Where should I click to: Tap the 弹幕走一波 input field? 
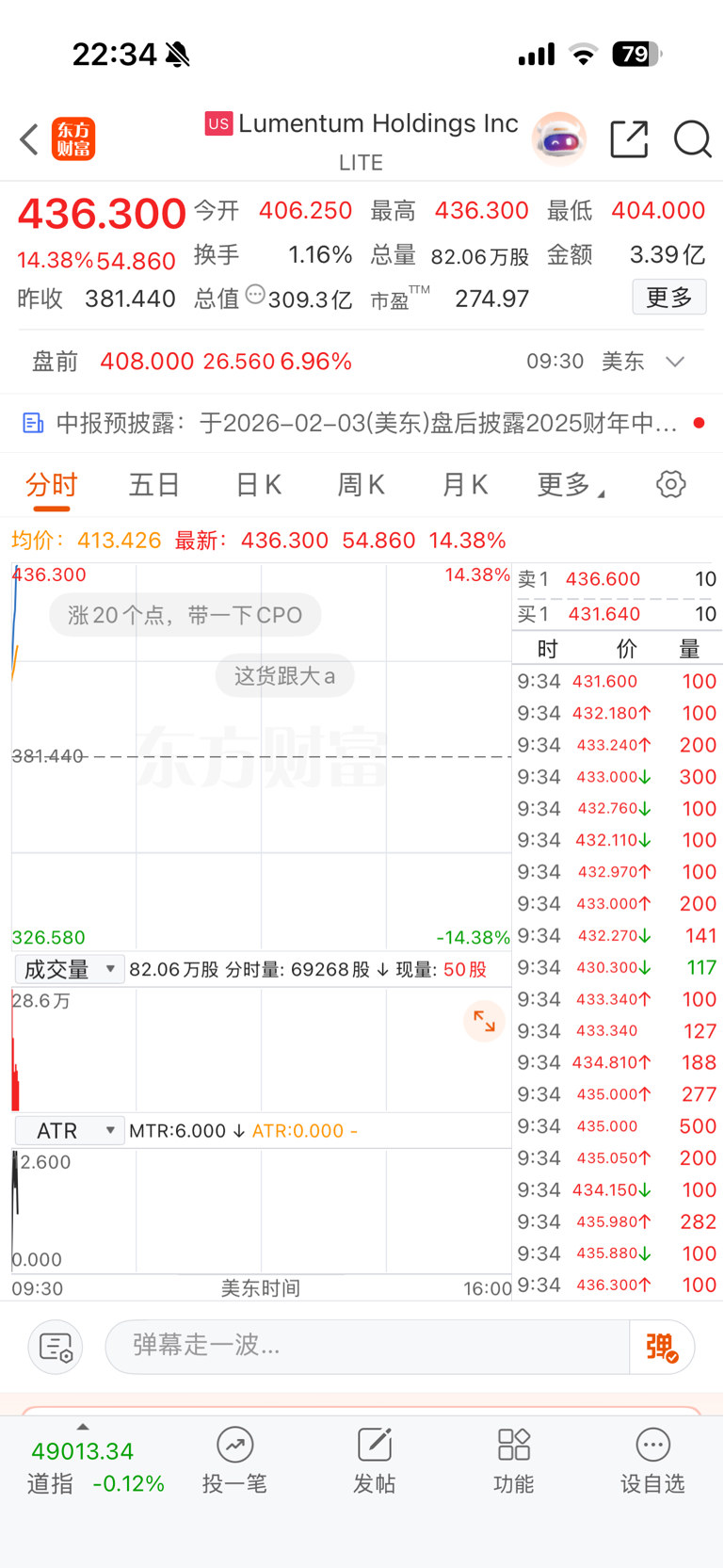(x=367, y=1348)
